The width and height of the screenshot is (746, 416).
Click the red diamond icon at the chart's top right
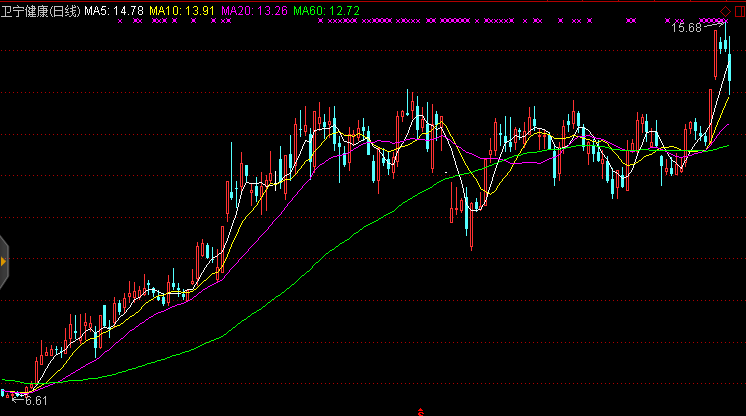pyautogui.click(x=725, y=11)
